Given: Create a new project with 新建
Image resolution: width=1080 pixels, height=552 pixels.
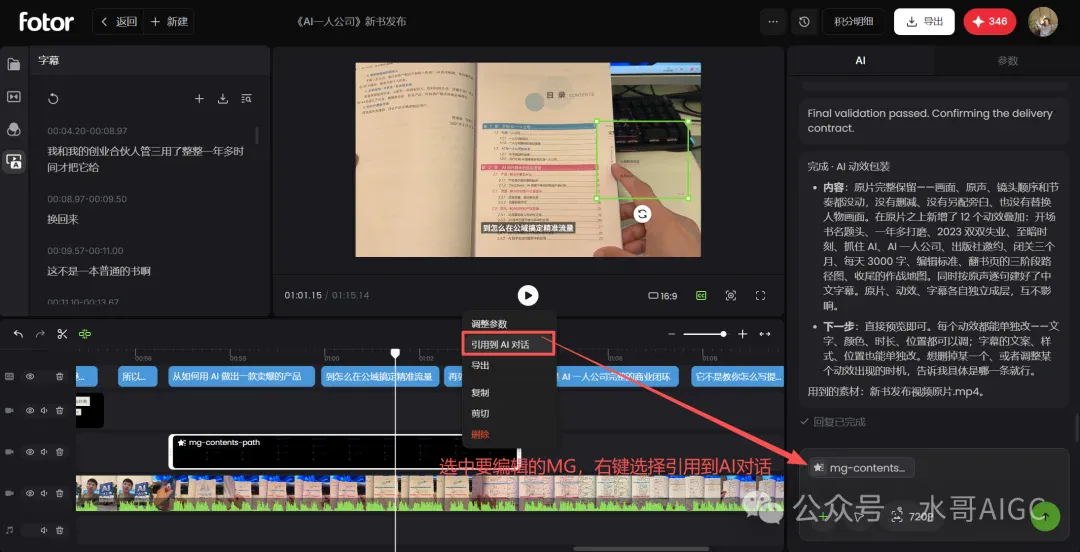Looking at the screenshot, I should [169, 21].
